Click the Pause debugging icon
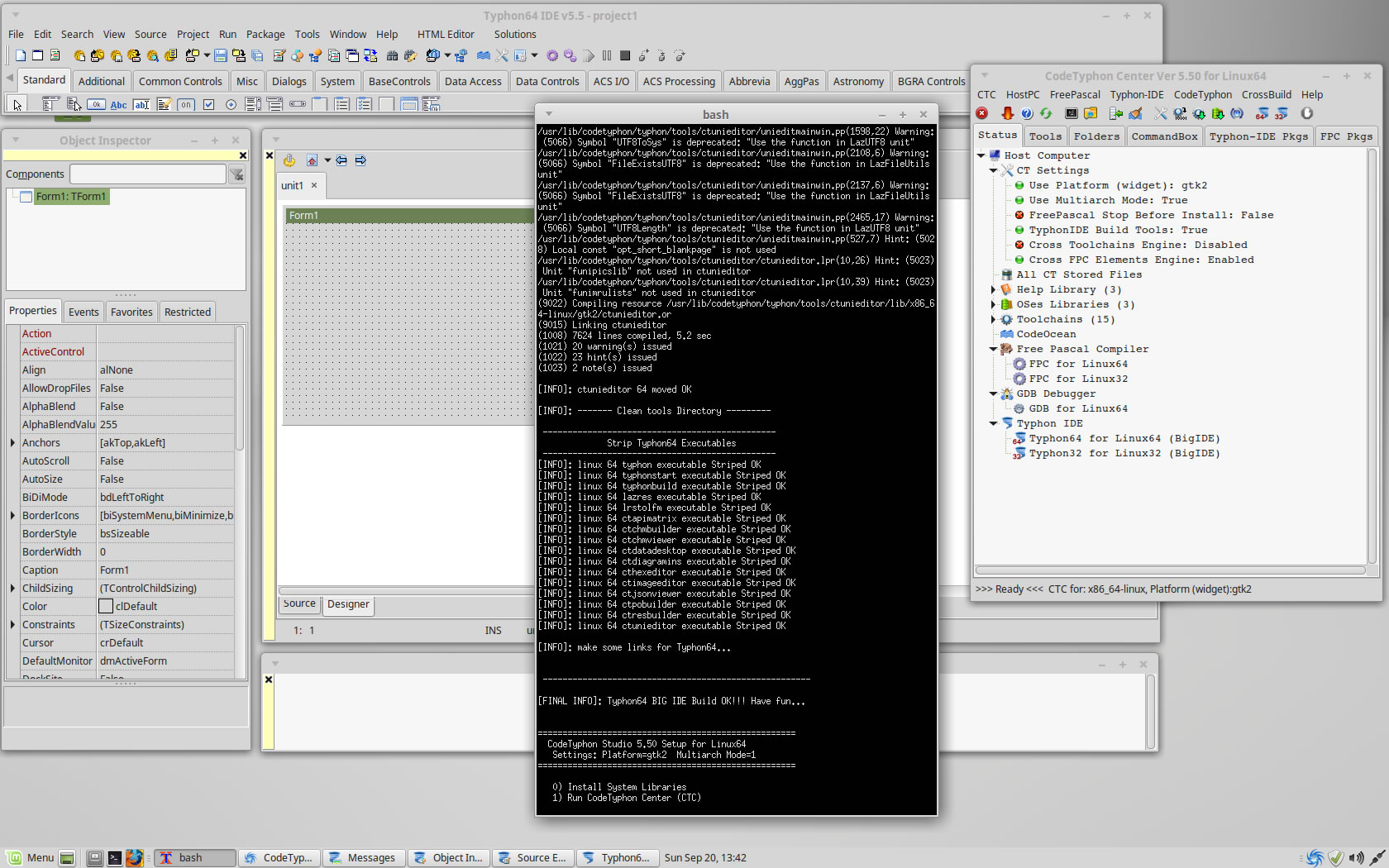 [607, 55]
